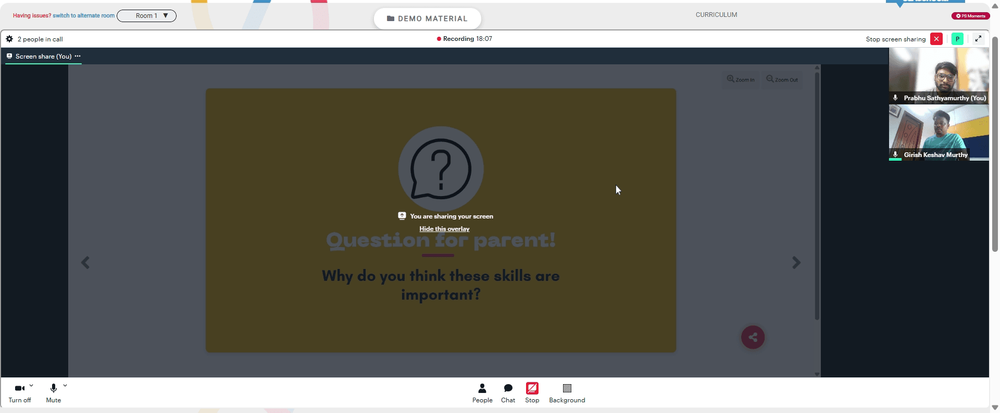Expand microphone options chevron next to Mute

coord(65,386)
